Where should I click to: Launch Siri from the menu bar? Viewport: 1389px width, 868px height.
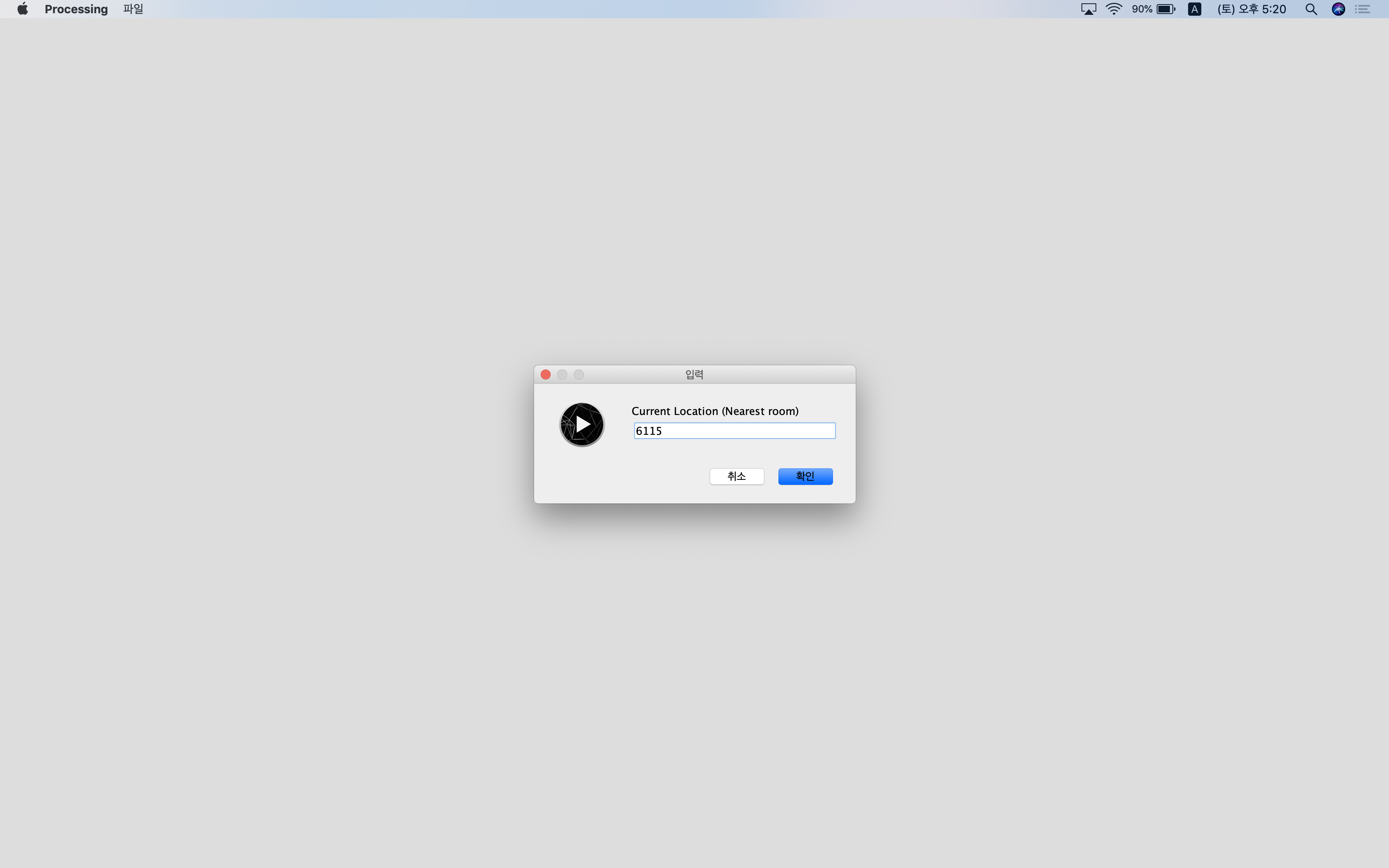1338,9
